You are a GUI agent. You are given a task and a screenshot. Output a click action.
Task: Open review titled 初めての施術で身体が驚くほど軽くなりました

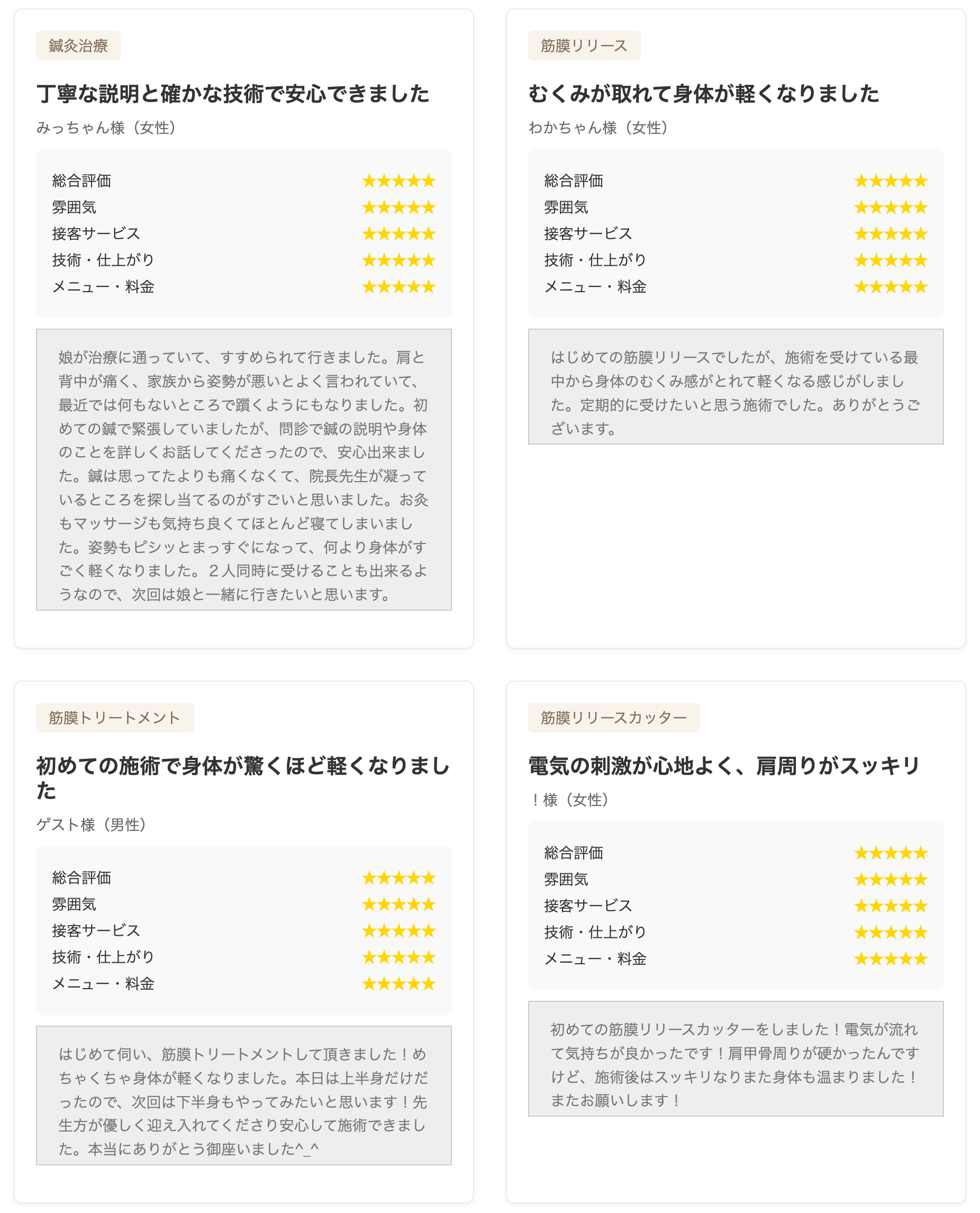(243, 778)
